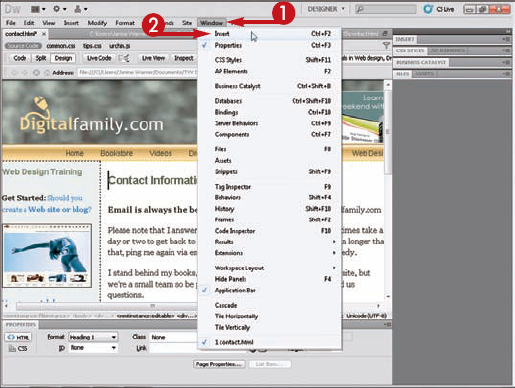Open the File menu
The width and height of the screenshot is (515, 388).
11,23
